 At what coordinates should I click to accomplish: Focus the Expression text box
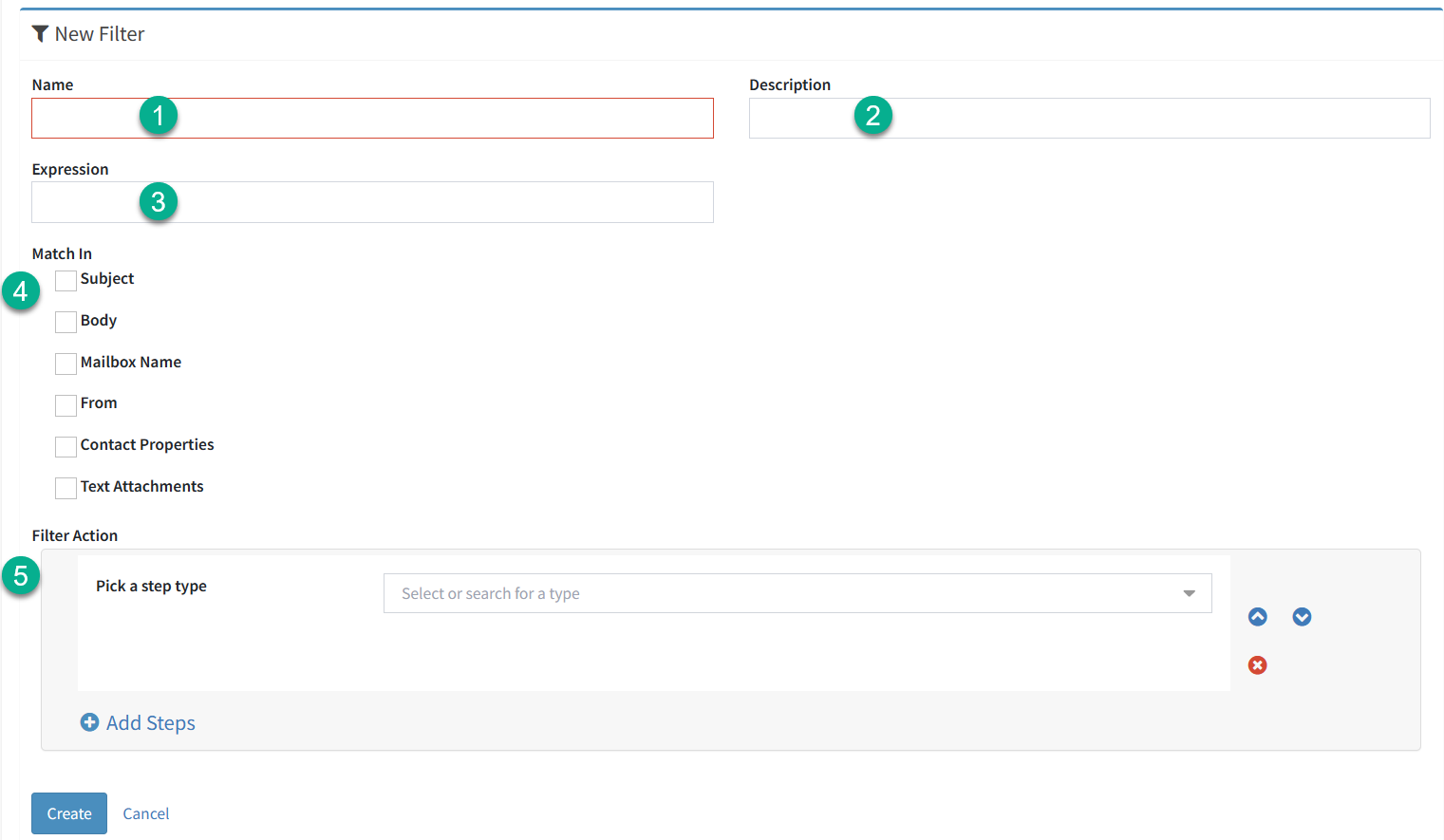pyautogui.click(x=372, y=202)
